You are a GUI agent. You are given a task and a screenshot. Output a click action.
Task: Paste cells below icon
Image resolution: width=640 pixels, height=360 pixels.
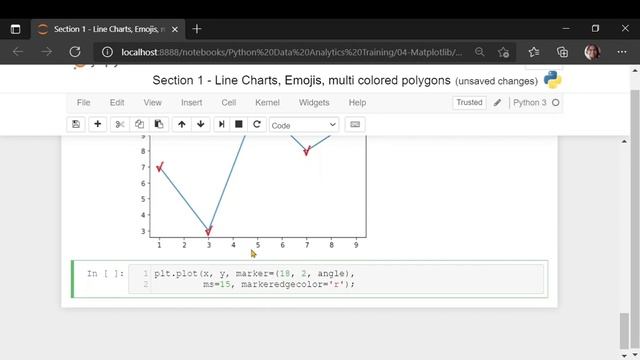[159, 124]
